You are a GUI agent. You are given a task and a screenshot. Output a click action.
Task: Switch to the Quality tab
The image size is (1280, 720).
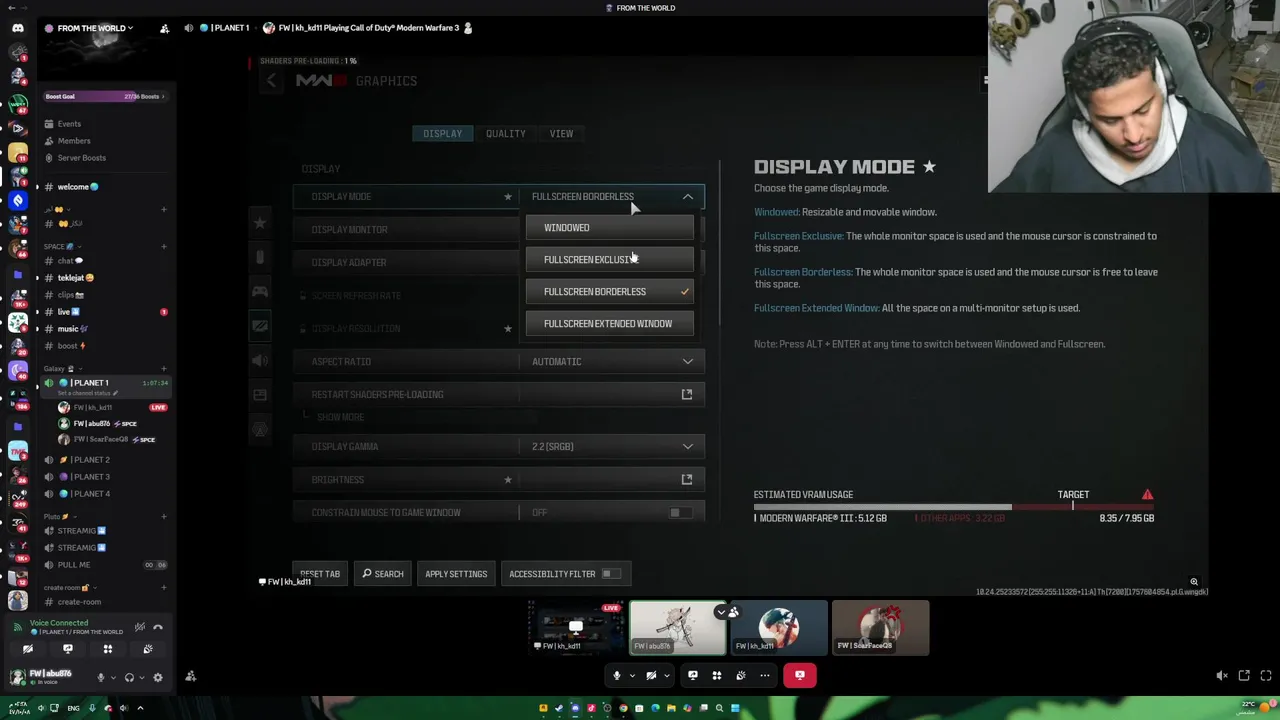click(x=505, y=134)
